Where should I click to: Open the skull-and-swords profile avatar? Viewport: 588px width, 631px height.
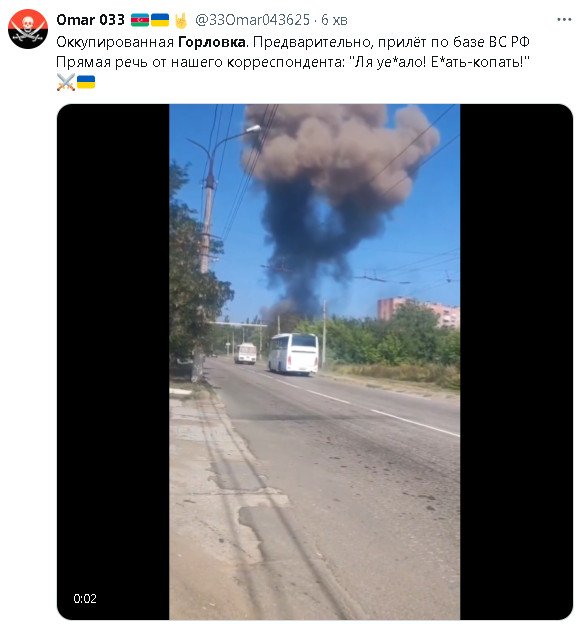[x=28, y=29]
